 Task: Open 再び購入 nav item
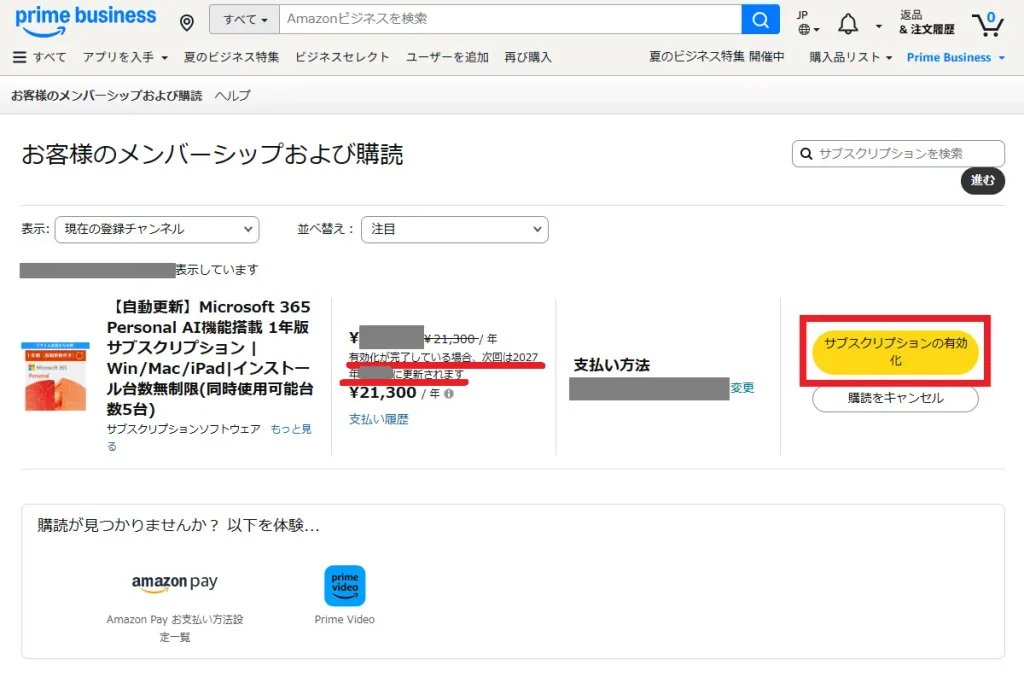[x=528, y=57]
